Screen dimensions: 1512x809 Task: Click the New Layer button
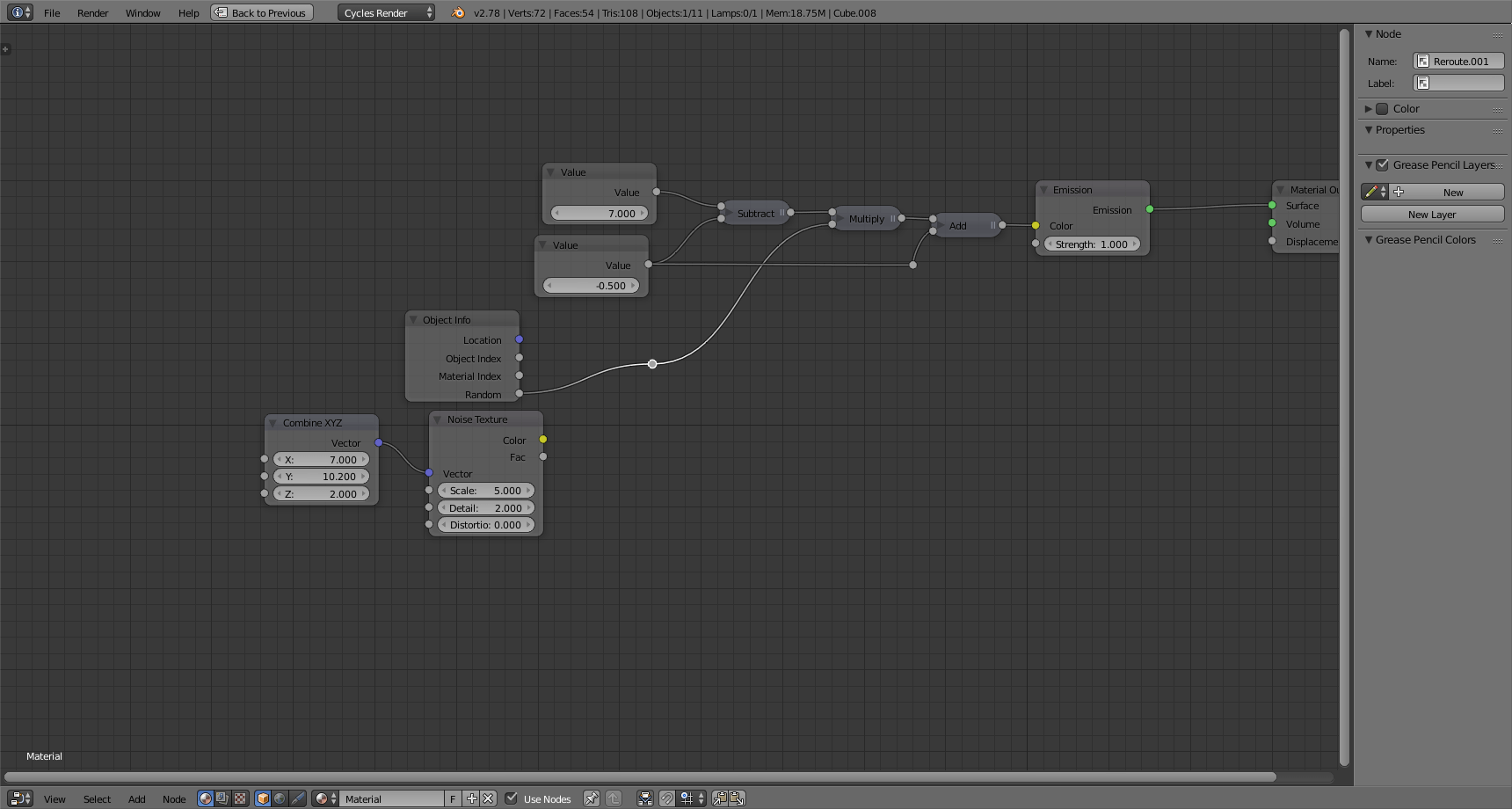[1432, 214]
